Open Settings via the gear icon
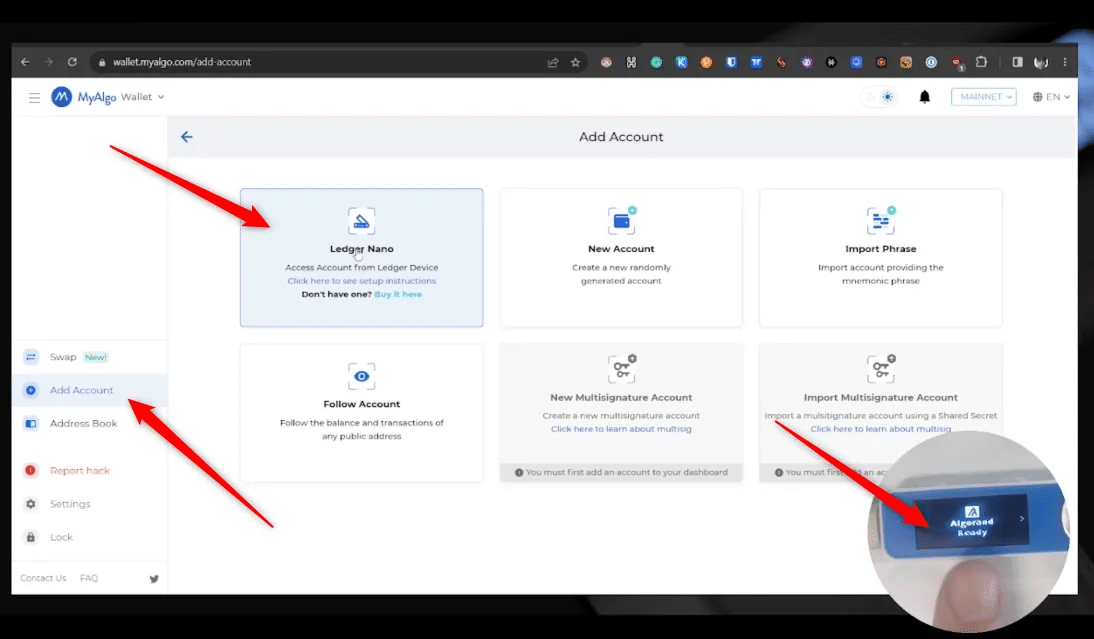The width and height of the screenshot is (1094, 639). [x=29, y=503]
